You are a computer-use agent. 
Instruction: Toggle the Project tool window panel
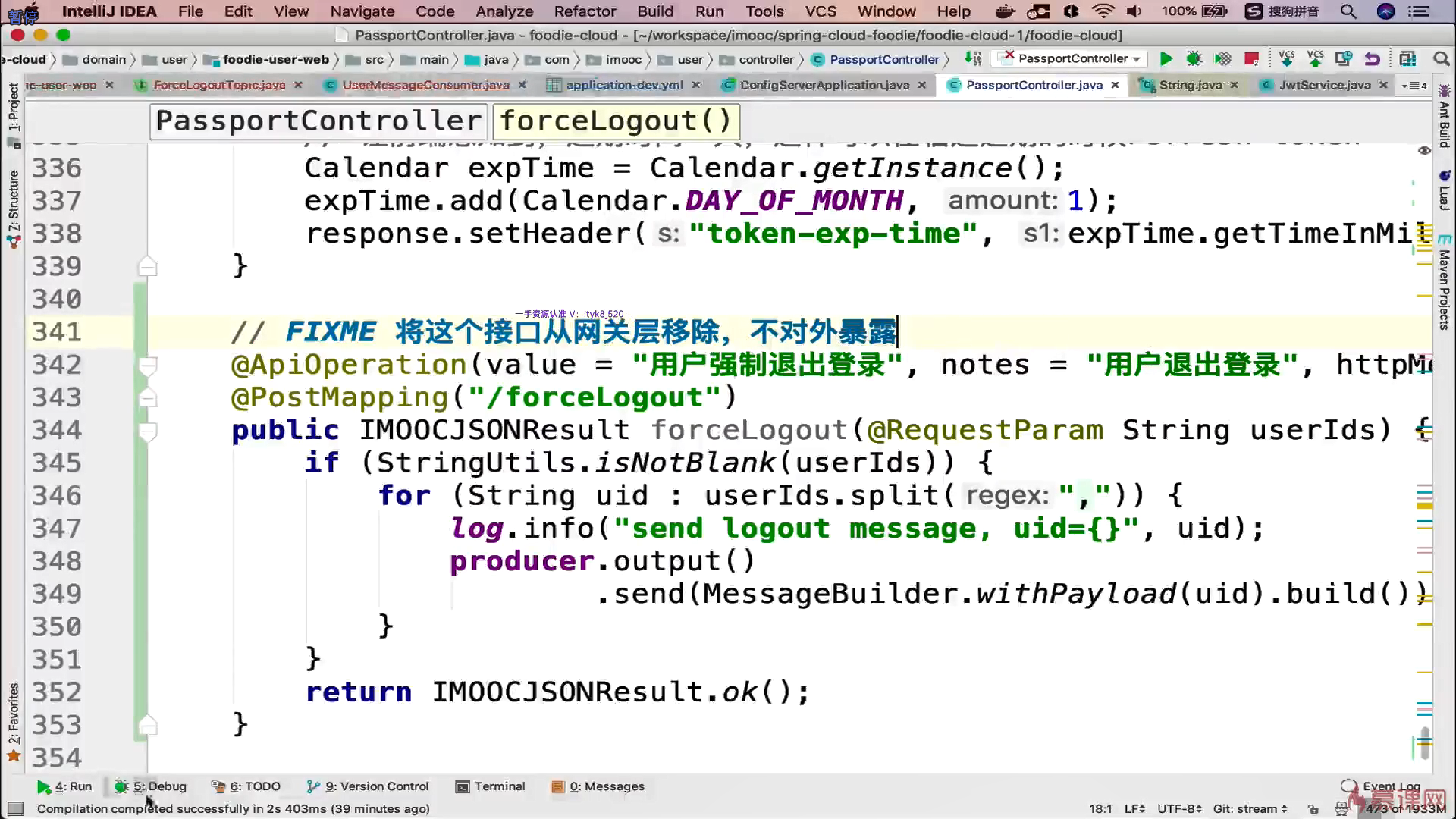coord(14,106)
